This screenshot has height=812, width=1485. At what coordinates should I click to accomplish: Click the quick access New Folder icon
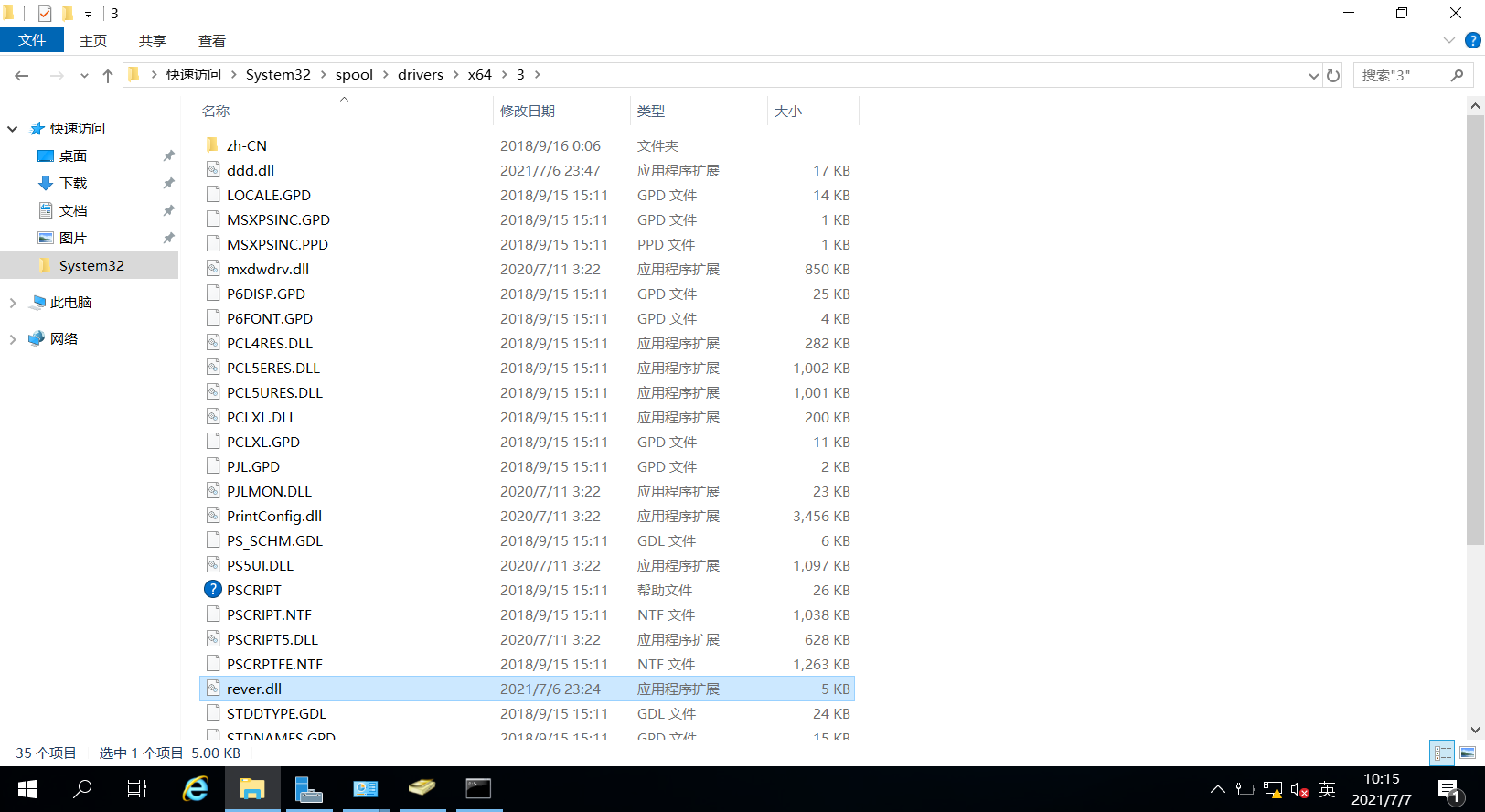tap(67, 13)
